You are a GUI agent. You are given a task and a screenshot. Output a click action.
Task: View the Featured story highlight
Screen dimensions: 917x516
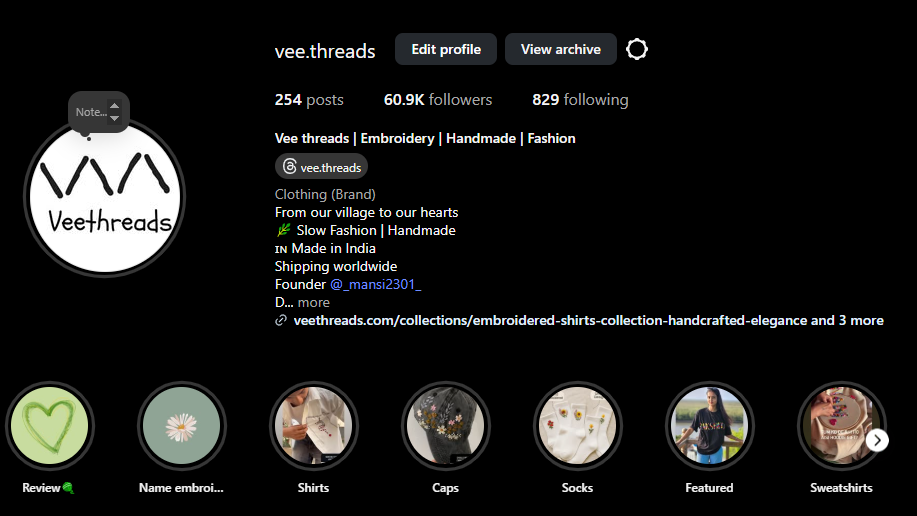(710, 425)
